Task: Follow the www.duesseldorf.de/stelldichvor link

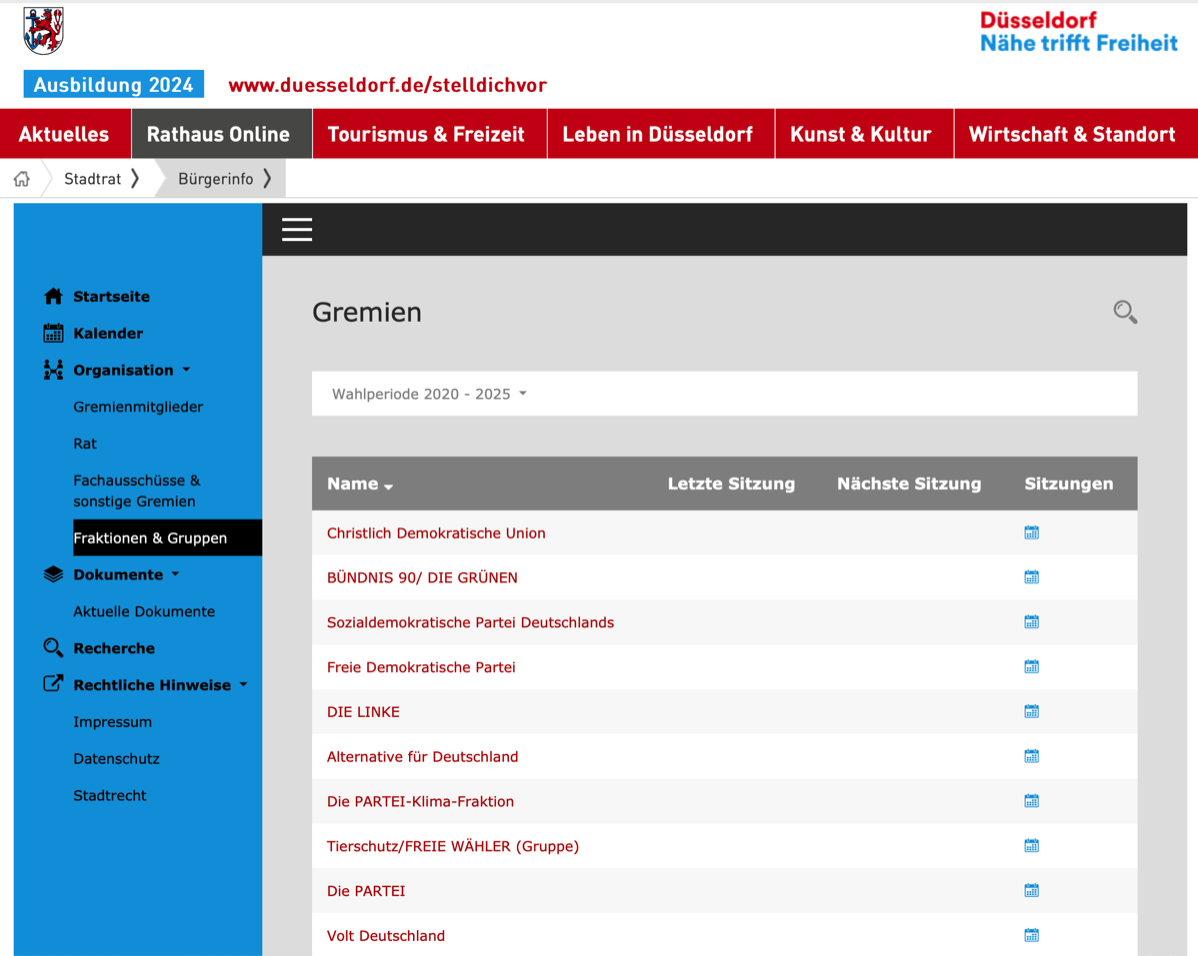Action: [387, 85]
